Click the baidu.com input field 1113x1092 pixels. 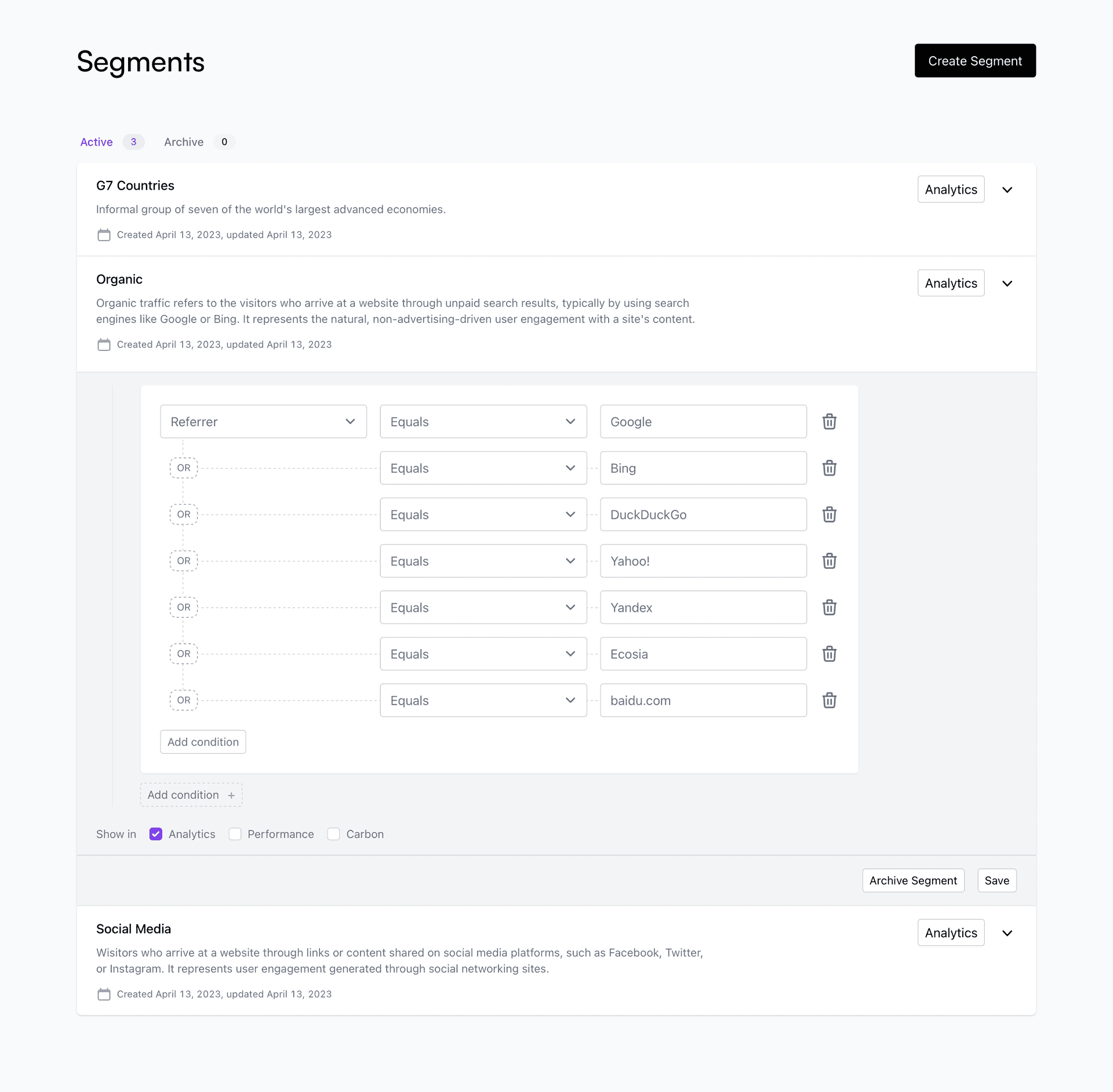pyautogui.click(x=704, y=700)
